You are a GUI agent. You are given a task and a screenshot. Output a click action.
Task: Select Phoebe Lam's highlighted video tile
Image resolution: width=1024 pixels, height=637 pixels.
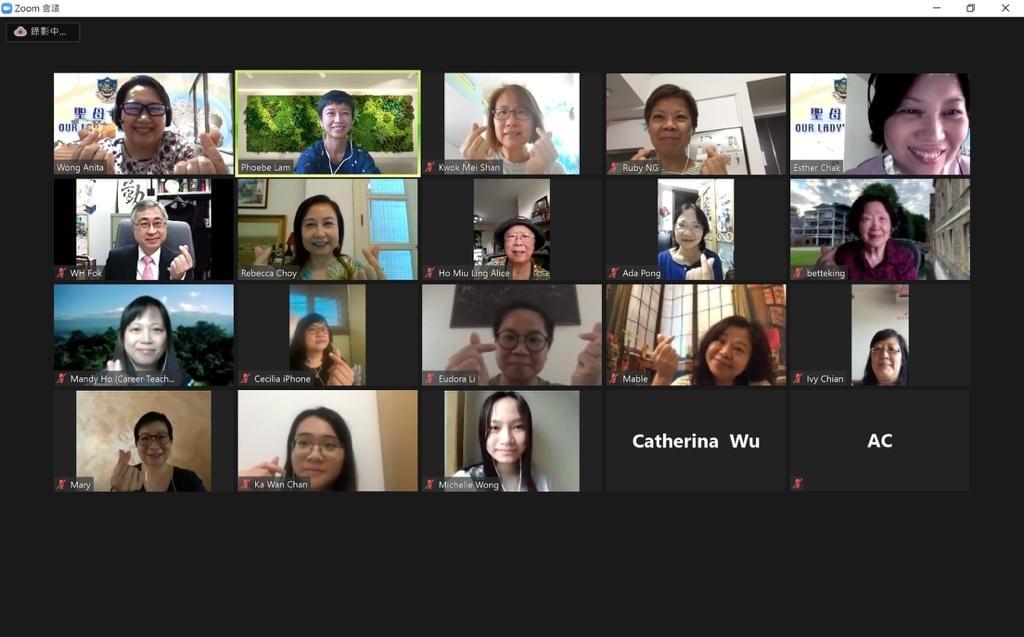(328, 123)
